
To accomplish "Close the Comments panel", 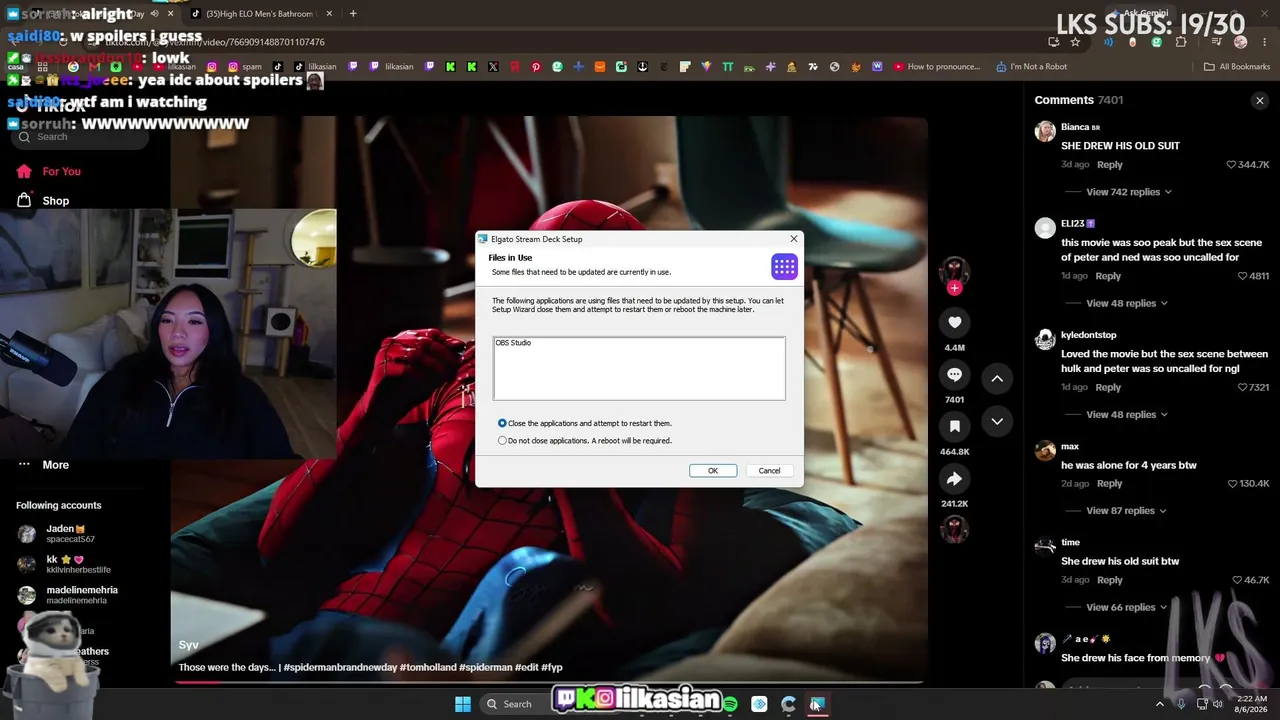I will point(1260,100).
